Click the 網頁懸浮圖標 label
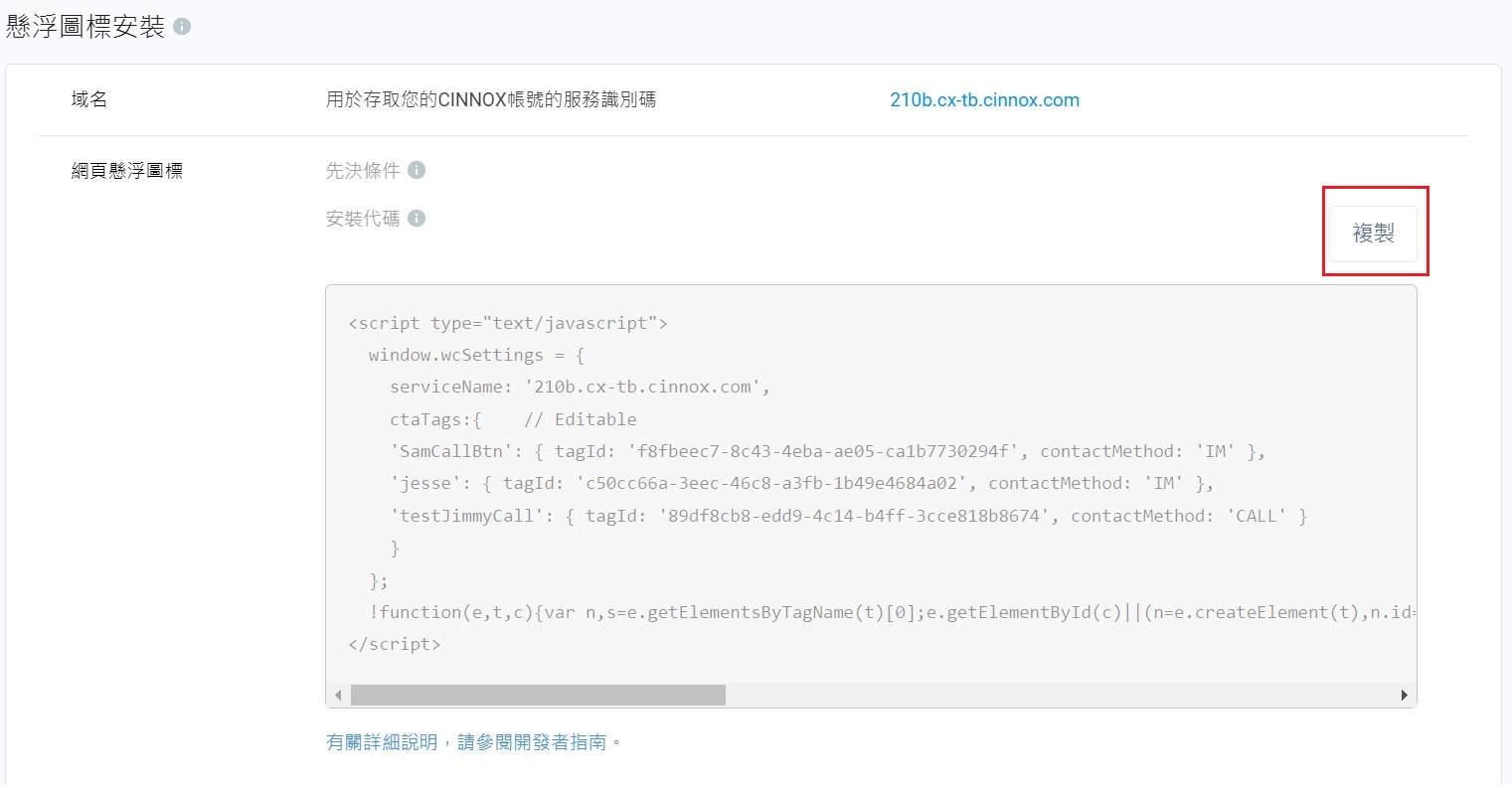This screenshot has width=1512, height=788. 127,171
